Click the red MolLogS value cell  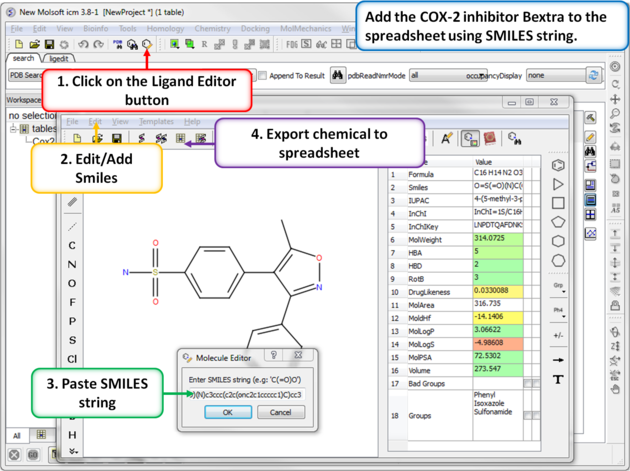498,342
